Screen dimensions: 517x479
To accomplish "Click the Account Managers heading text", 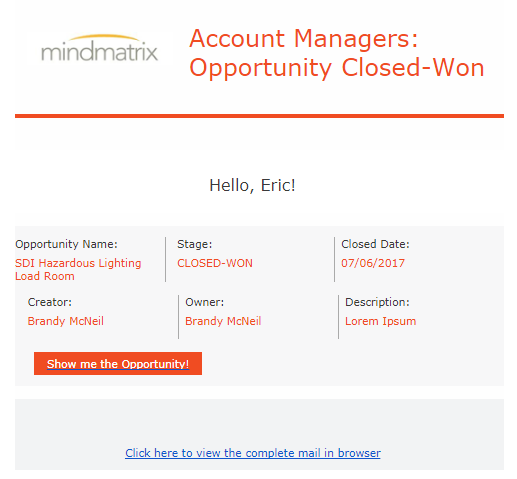I will [304, 38].
